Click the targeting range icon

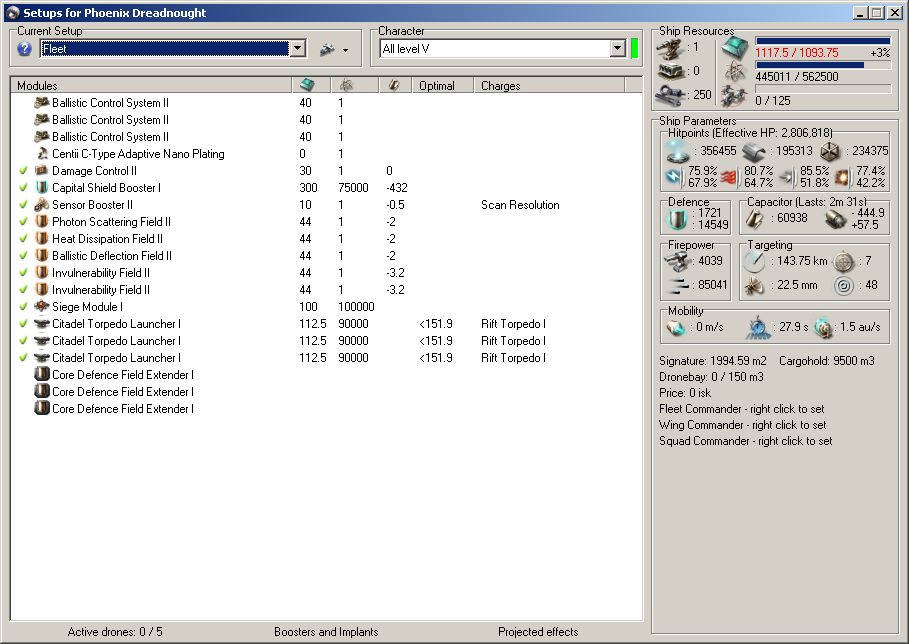point(754,261)
